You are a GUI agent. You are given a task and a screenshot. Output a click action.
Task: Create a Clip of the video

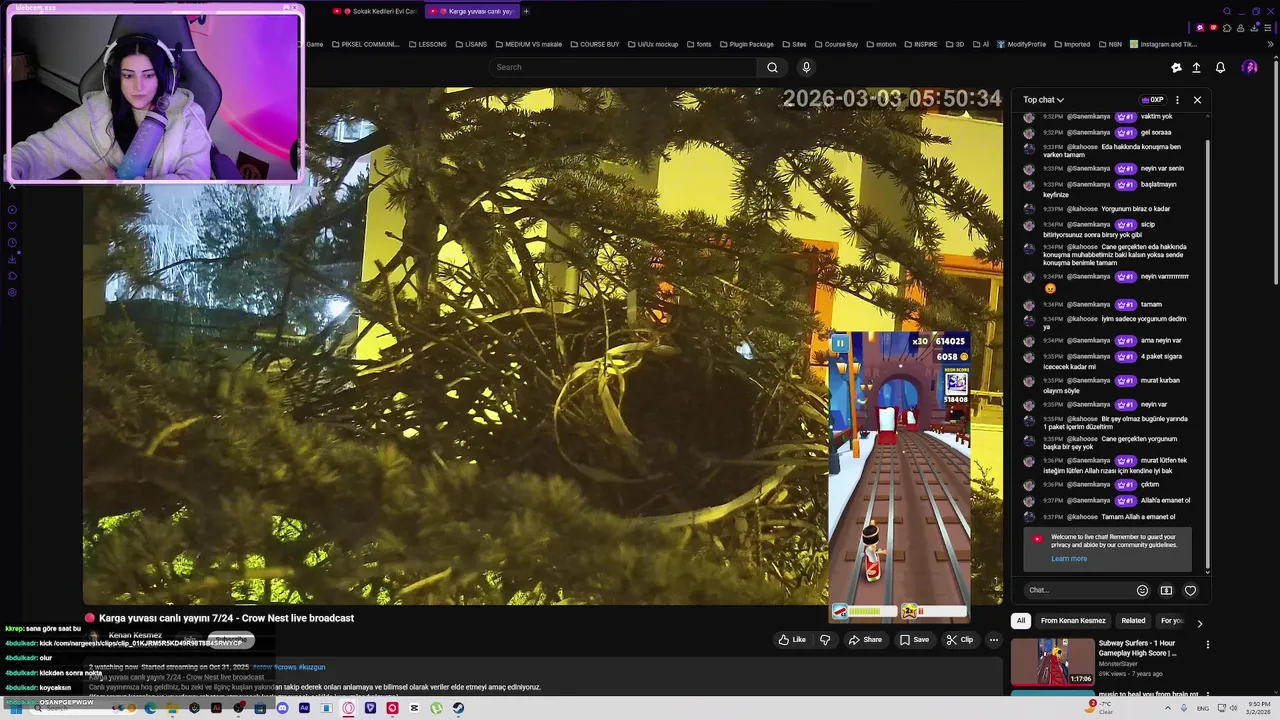(x=959, y=640)
